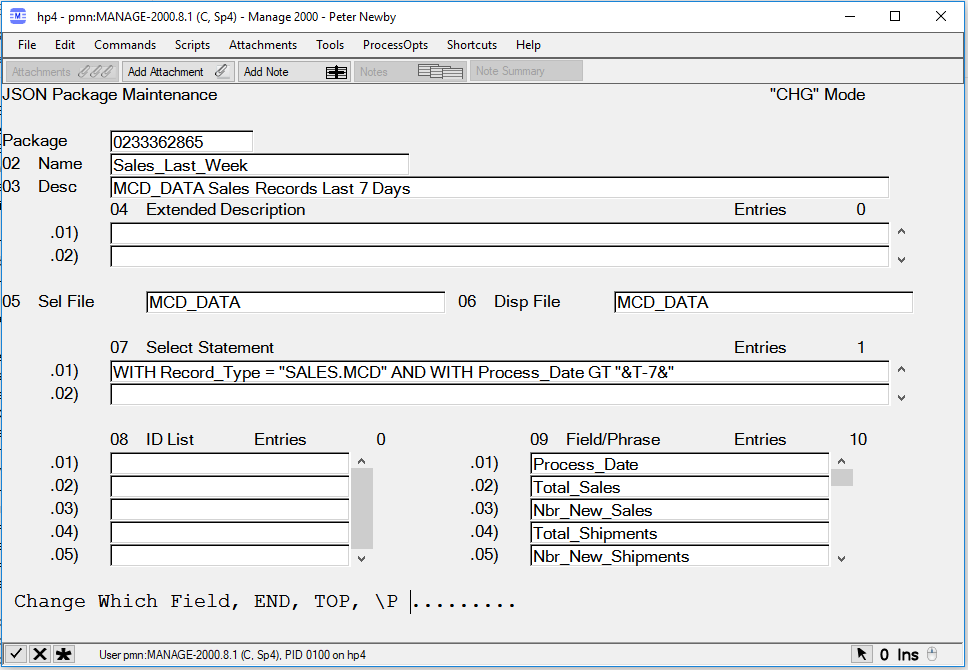Click the ID List scrollbar thumb
Viewport: 968px width, 670px height.
click(x=362, y=508)
